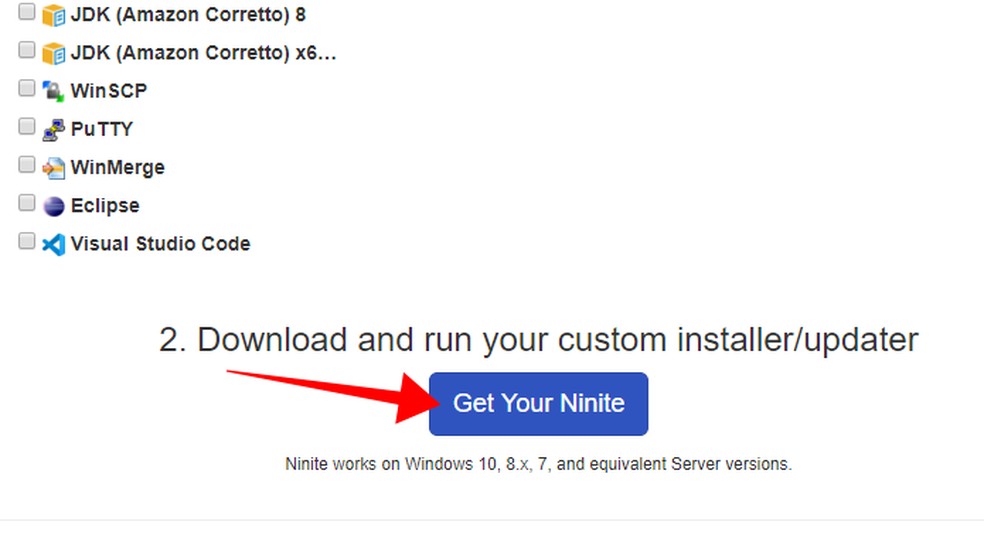Click the PuTTY computers icon
Viewport: 984px width, 552px height.
(x=53, y=130)
